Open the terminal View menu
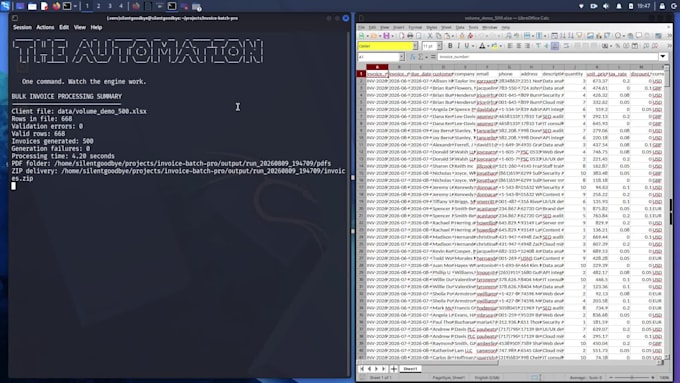 click(x=80, y=27)
